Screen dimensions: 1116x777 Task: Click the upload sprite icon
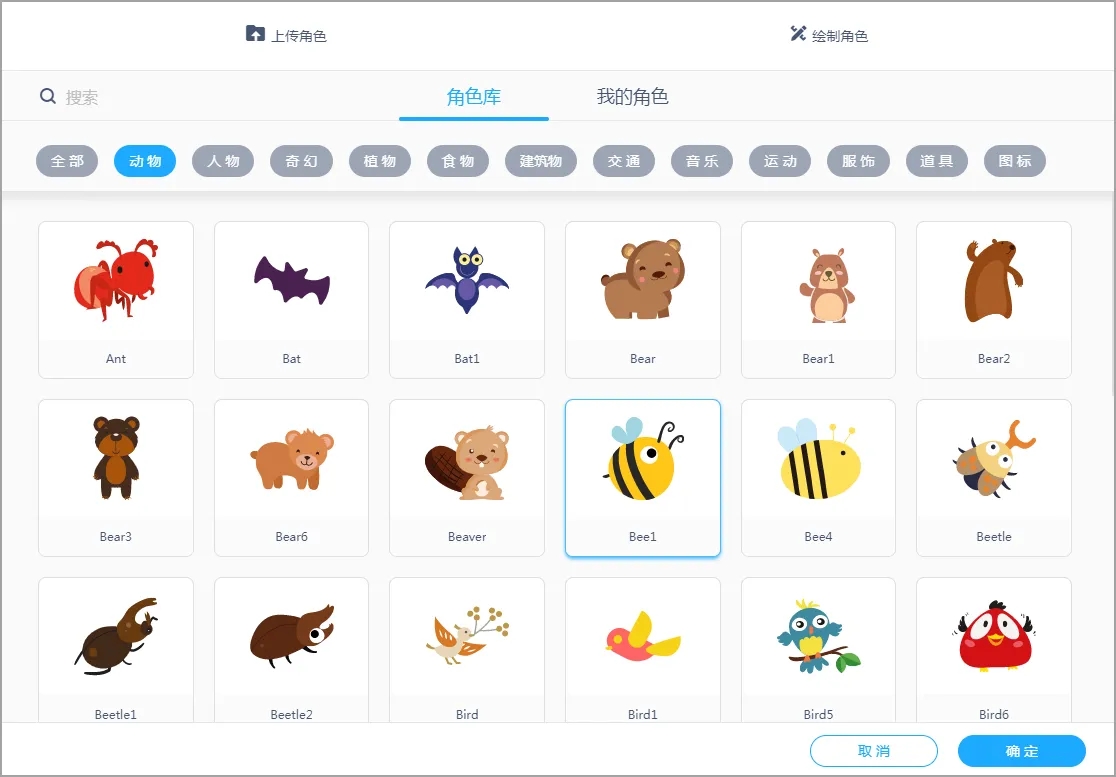255,33
